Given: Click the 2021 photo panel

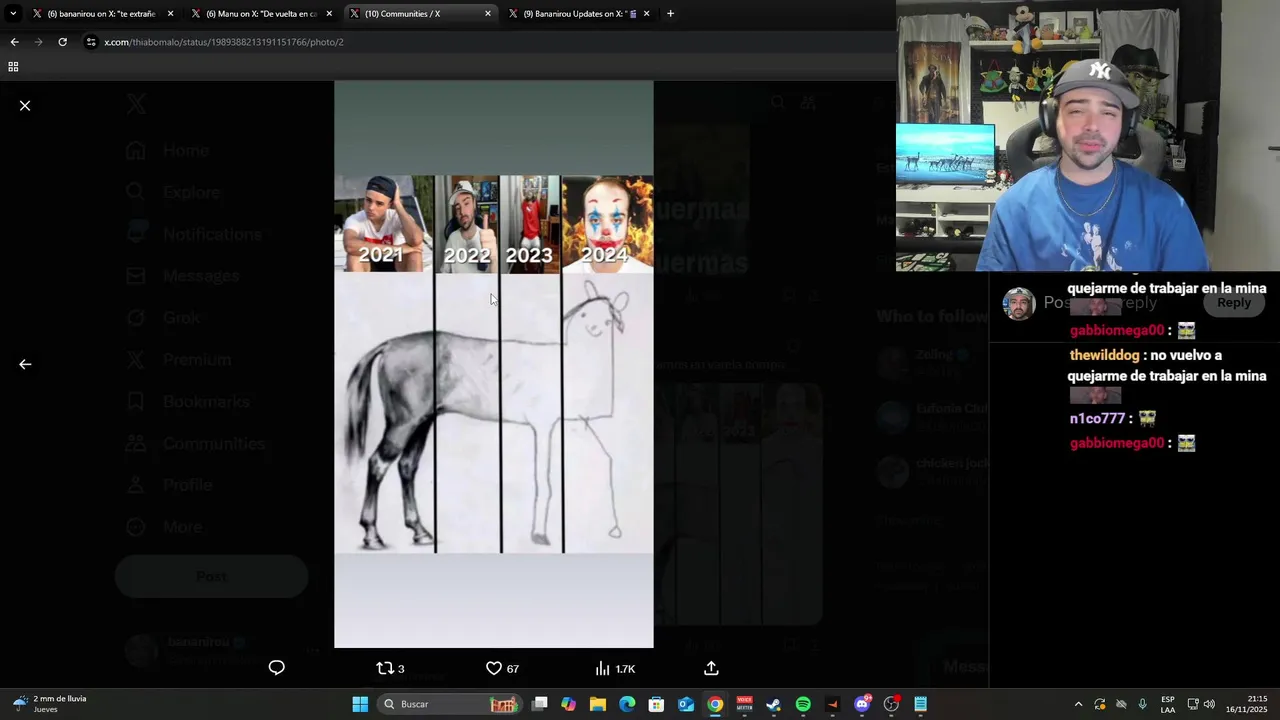Looking at the screenshot, I should (384, 224).
